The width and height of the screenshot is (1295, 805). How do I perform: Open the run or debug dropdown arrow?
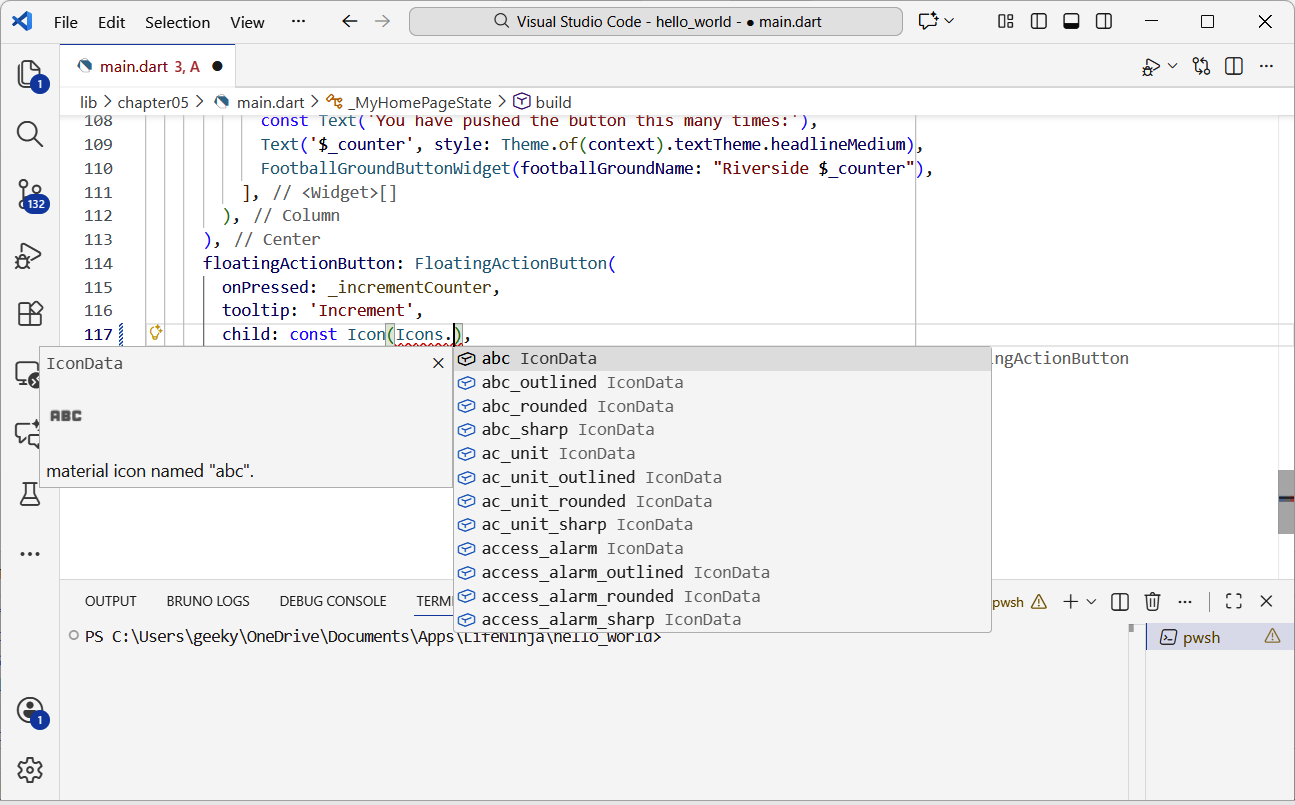coord(1172,66)
